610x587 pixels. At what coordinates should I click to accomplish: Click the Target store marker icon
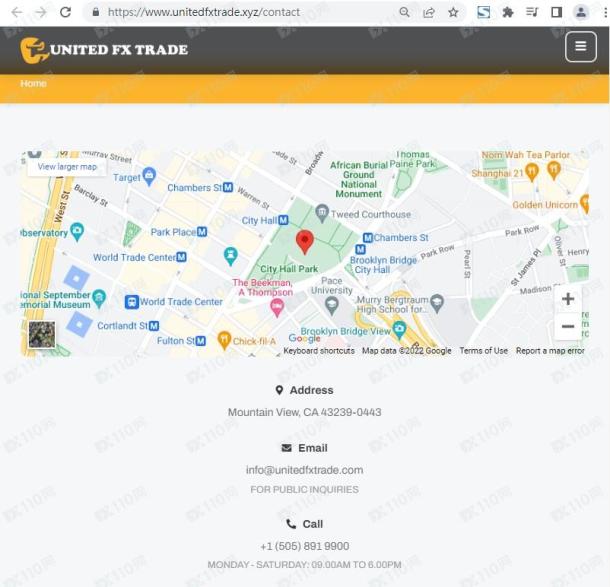coord(149,176)
